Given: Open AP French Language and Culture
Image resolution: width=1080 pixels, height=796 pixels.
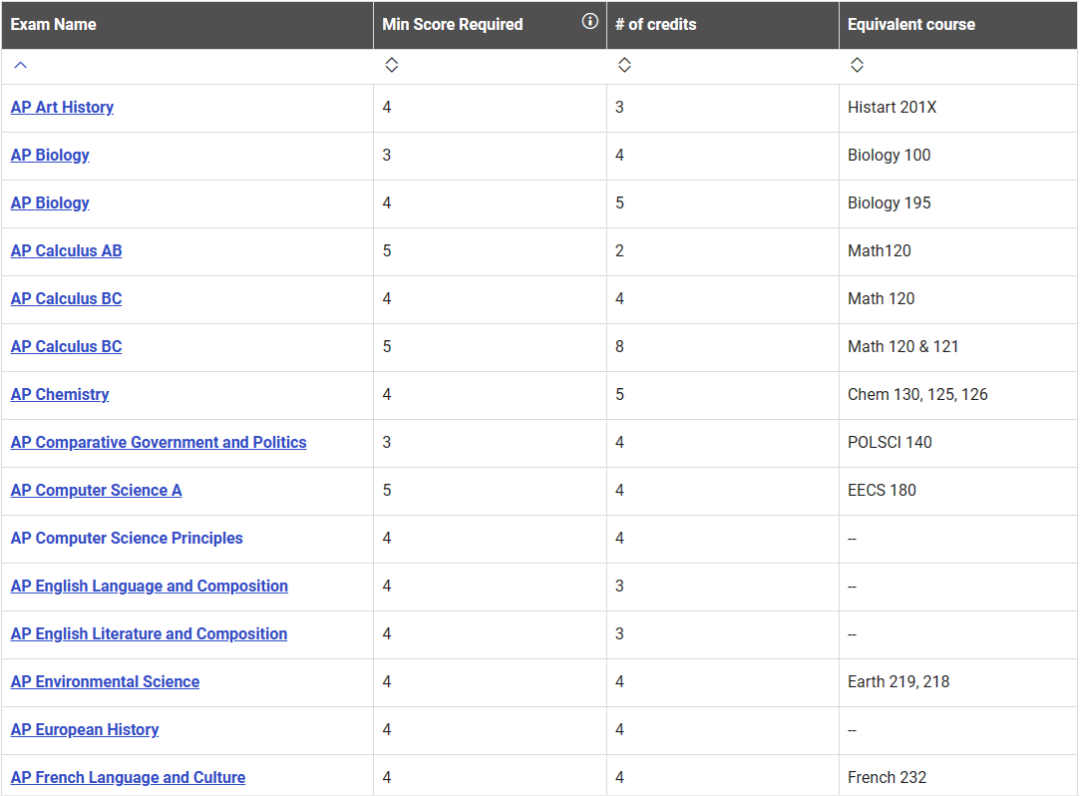Looking at the screenshot, I should click(x=128, y=778).
